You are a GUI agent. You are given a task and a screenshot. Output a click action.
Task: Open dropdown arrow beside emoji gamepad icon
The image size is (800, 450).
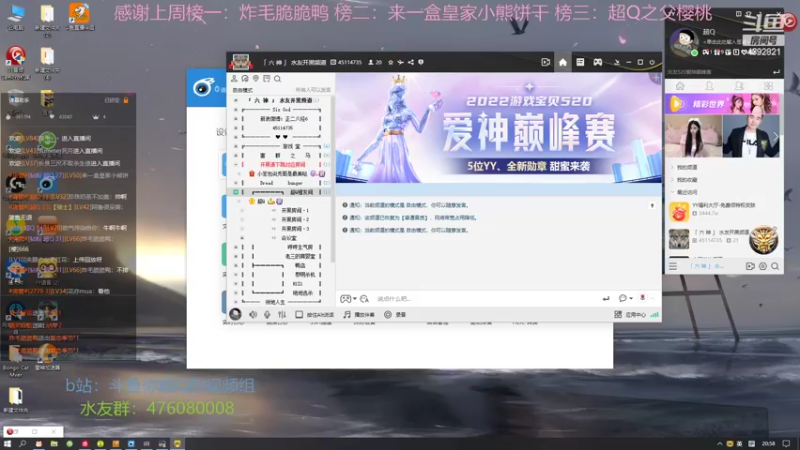pos(355,298)
